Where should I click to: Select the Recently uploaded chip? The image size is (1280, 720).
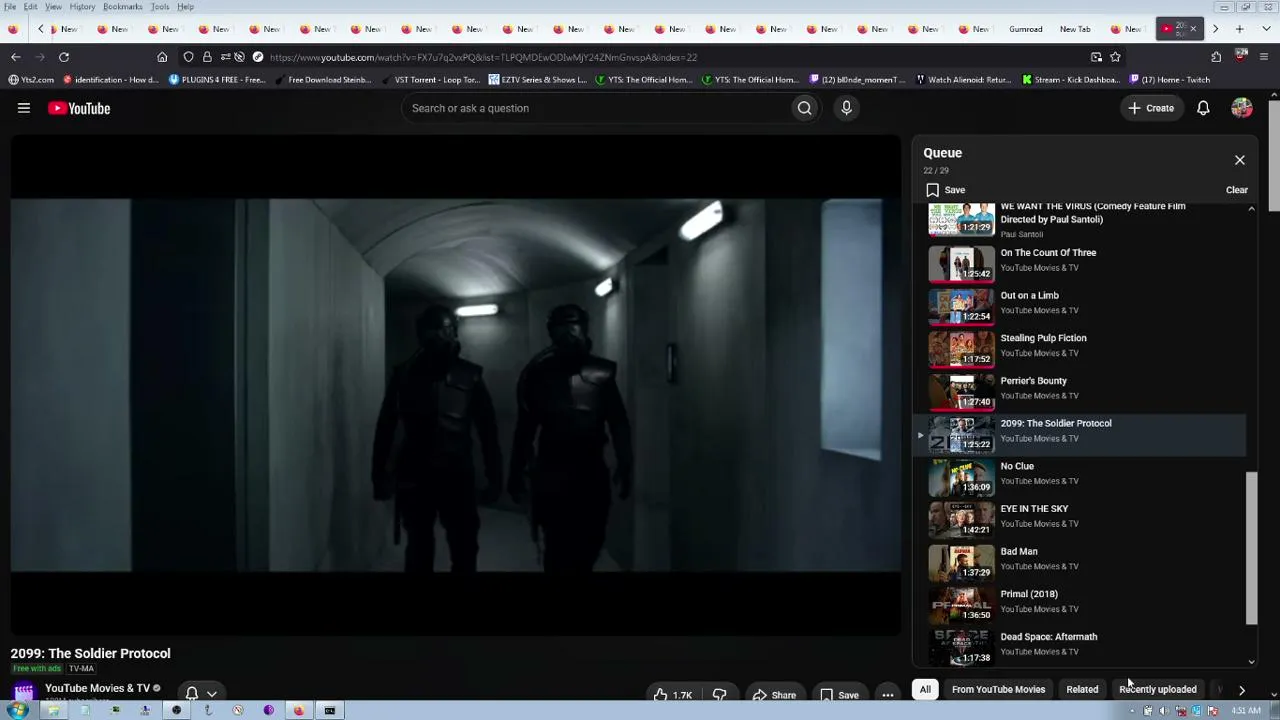[1157, 689]
